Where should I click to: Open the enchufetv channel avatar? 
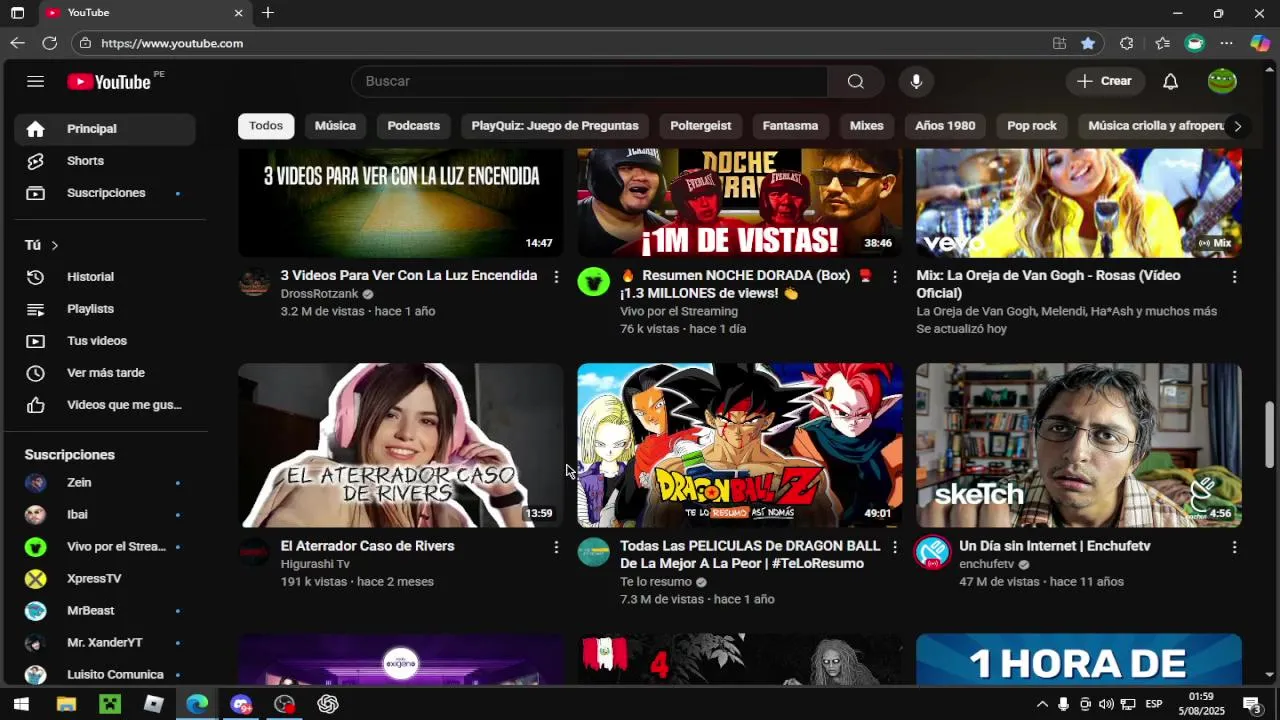click(x=933, y=552)
